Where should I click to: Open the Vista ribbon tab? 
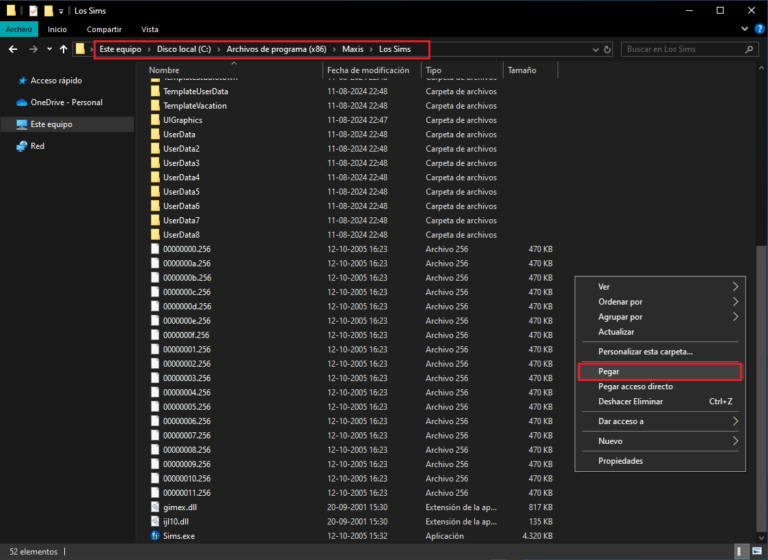pos(150,29)
